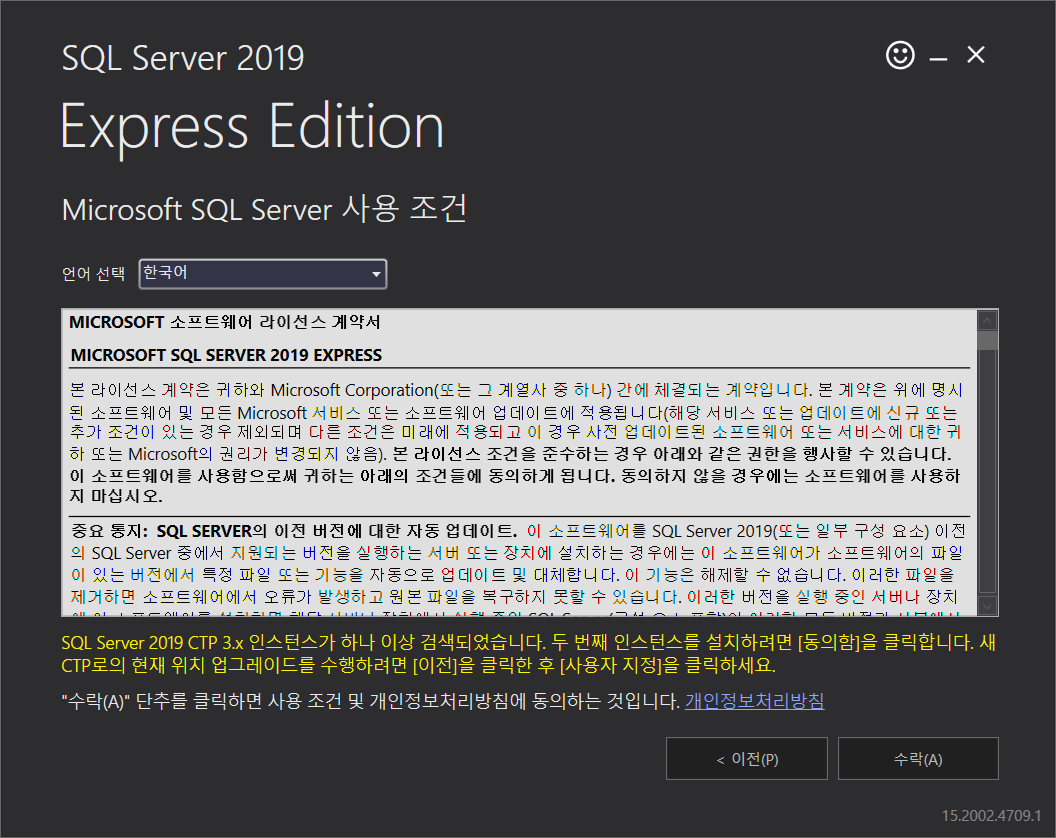Click the version number 15.2002.4709.1
Viewport: 1056px width, 838px height.
(991, 816)
